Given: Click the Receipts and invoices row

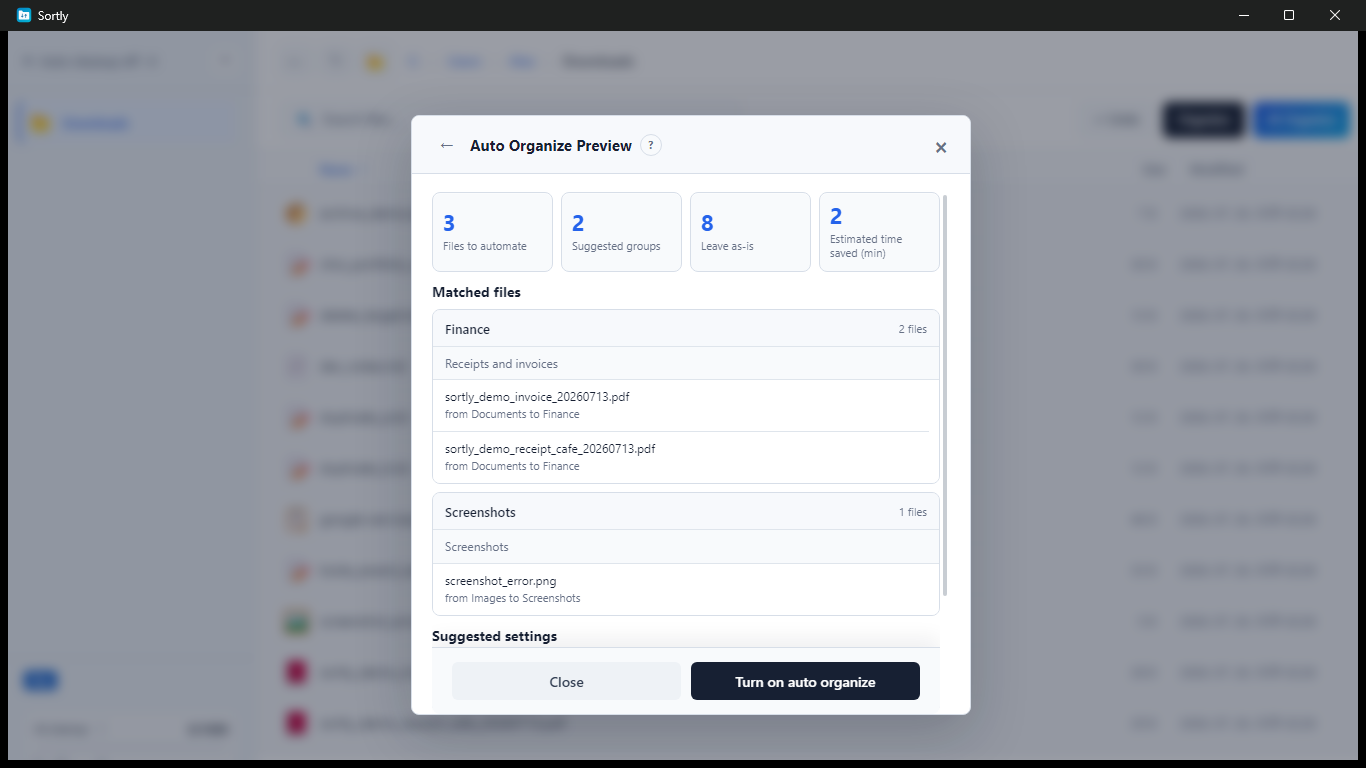Looking at the screenshot, I should pos(686,364).
